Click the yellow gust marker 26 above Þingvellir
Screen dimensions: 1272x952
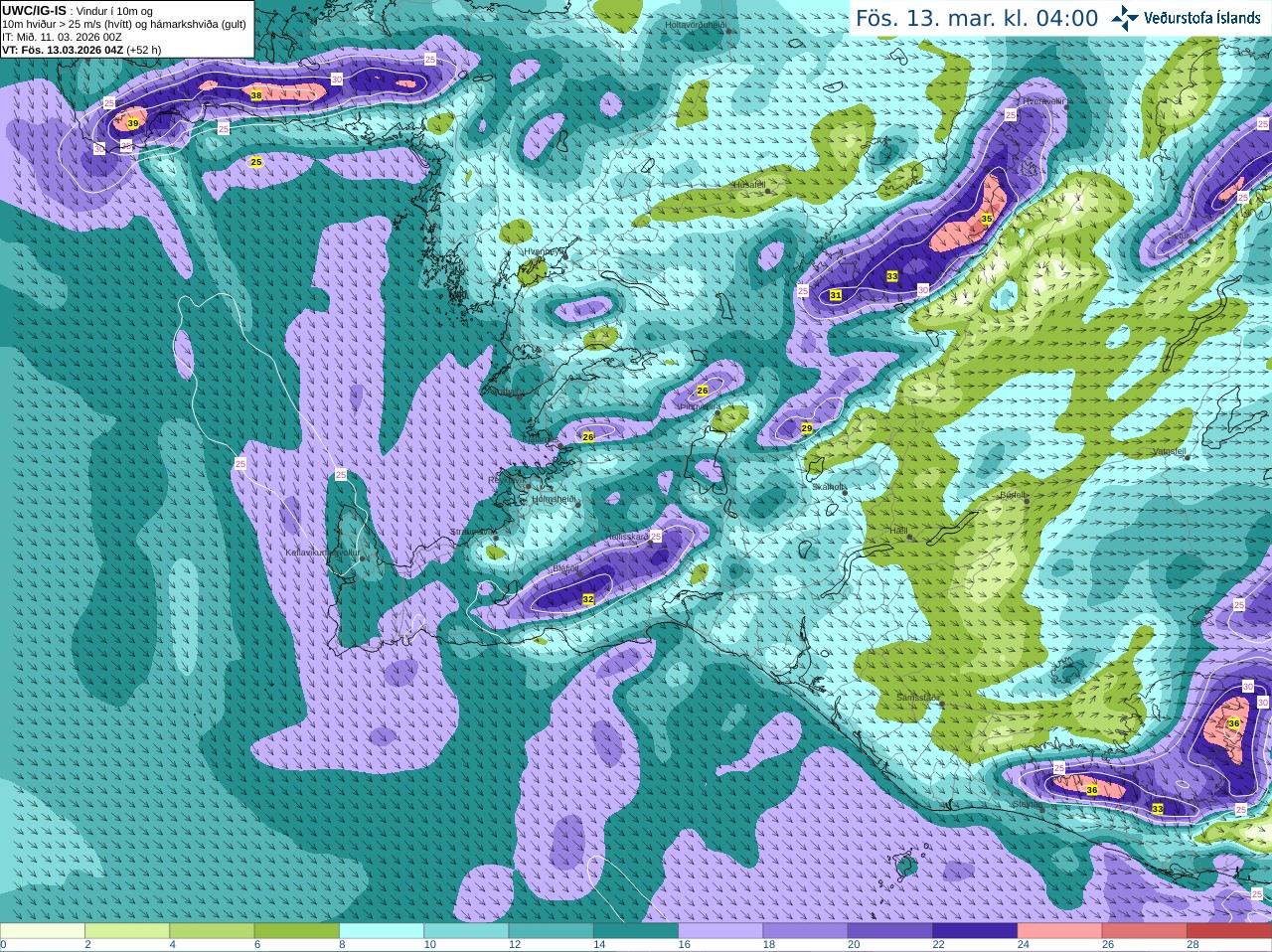pyautogui.click(x=703, y=391)
